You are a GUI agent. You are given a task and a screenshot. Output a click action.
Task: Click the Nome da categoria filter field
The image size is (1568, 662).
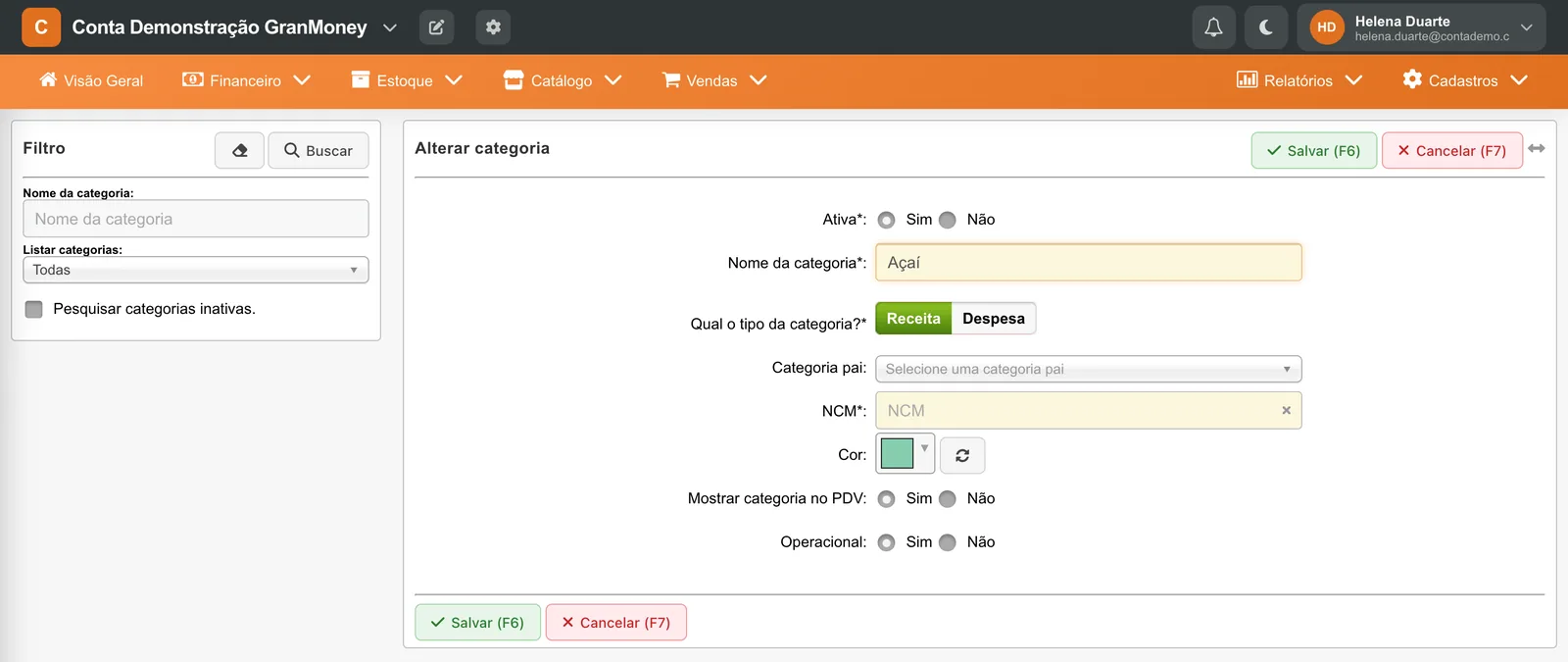click(x=196, y=219)
